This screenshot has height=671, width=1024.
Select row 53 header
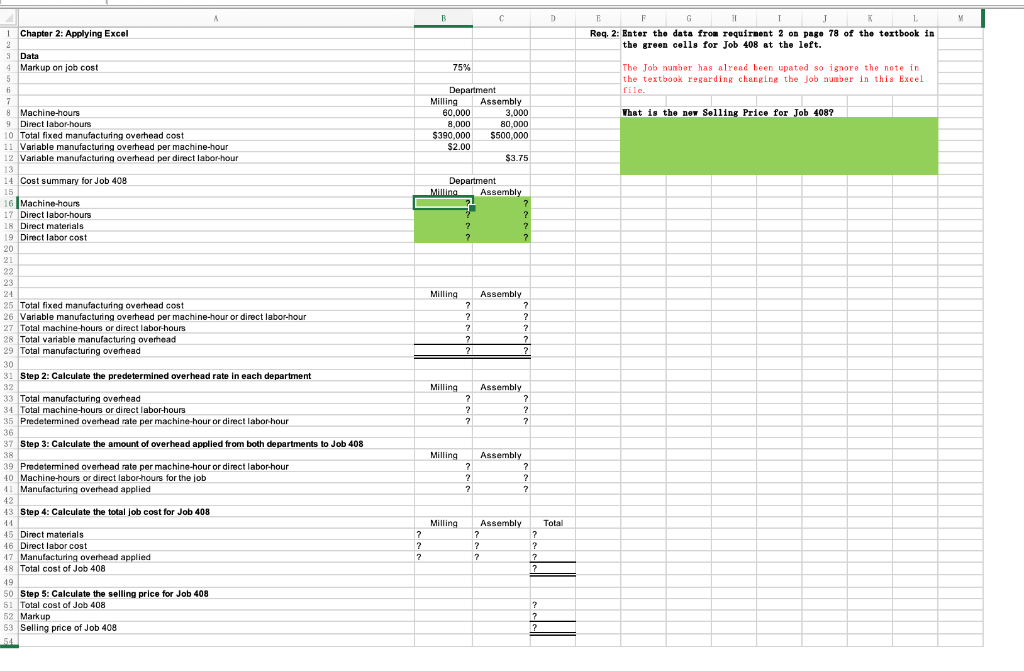tap(6, 628)
